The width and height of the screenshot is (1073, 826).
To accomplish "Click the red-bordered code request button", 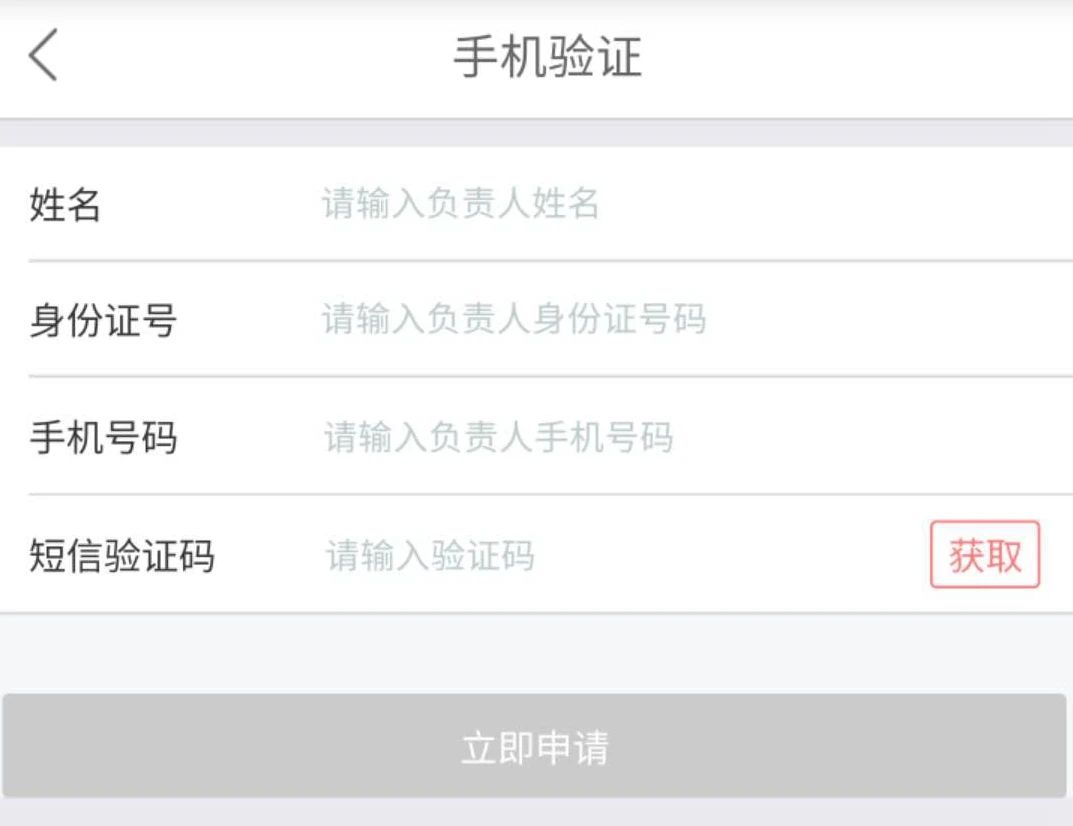I will point(987,556).
